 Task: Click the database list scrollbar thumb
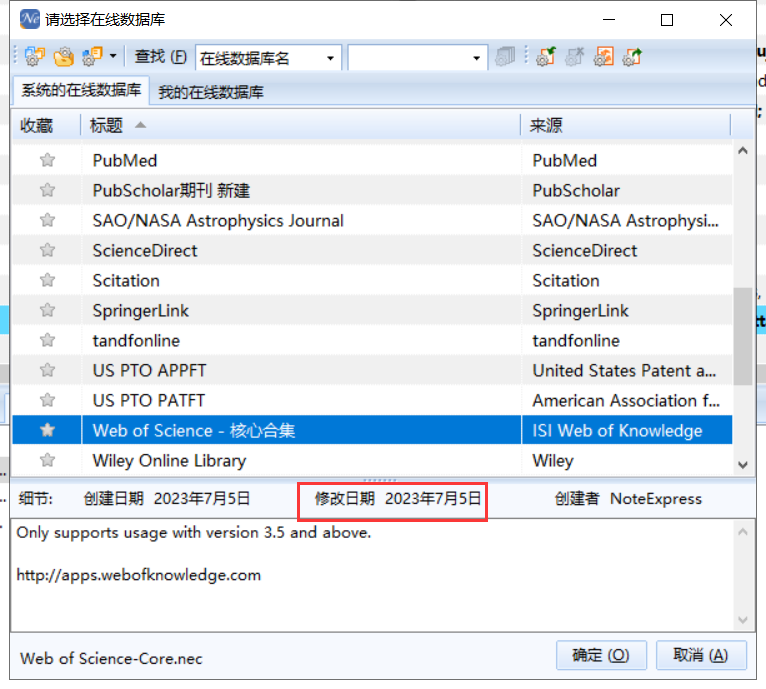coord(743,336)
